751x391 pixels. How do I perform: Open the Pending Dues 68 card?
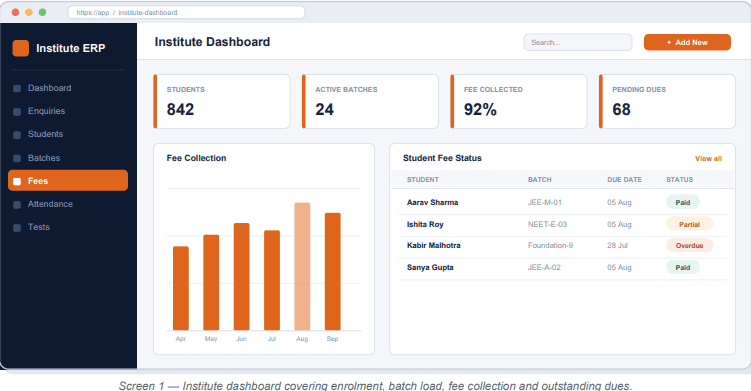click(667, 102)
